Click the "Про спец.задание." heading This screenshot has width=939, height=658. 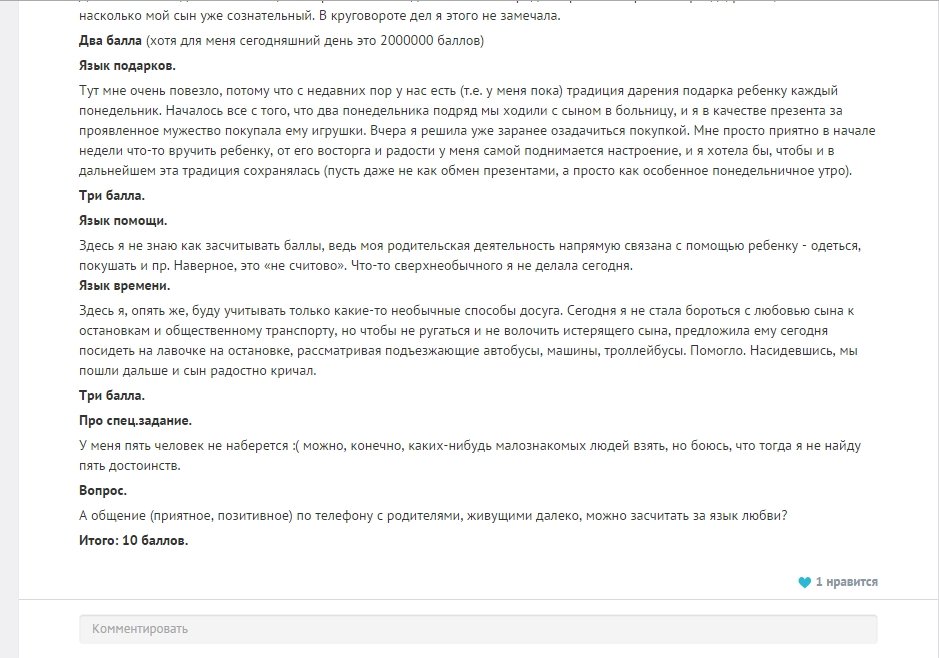pos(135,420)
